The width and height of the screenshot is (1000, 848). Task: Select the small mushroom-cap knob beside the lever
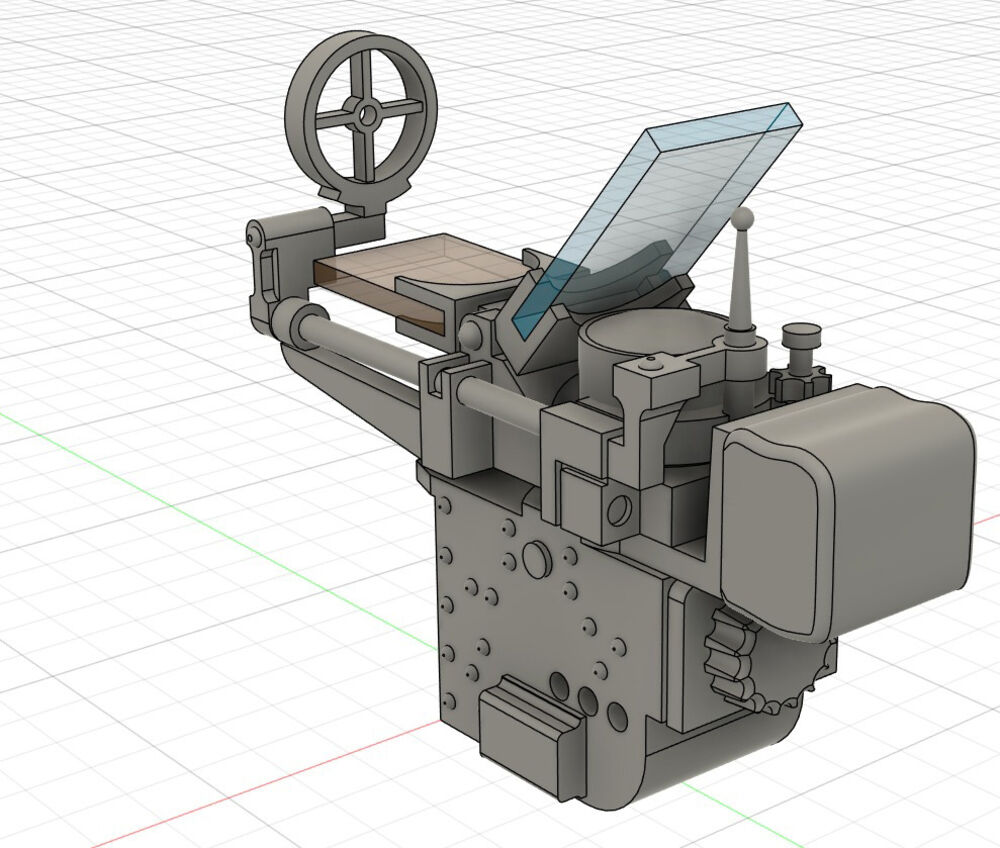tap(801, 335)
